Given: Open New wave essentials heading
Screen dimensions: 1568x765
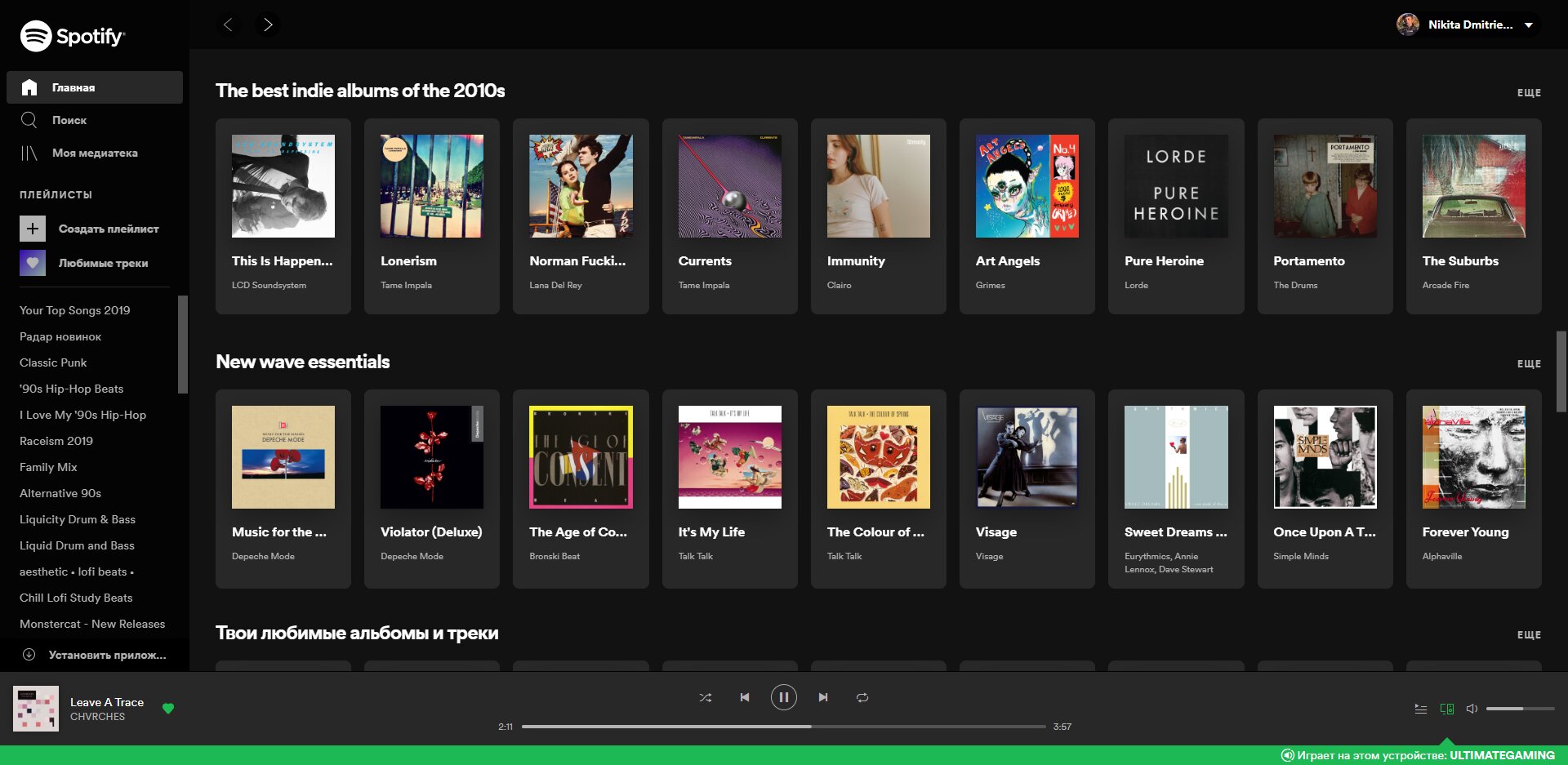Looking at the screenshot, I should [303, 362].
